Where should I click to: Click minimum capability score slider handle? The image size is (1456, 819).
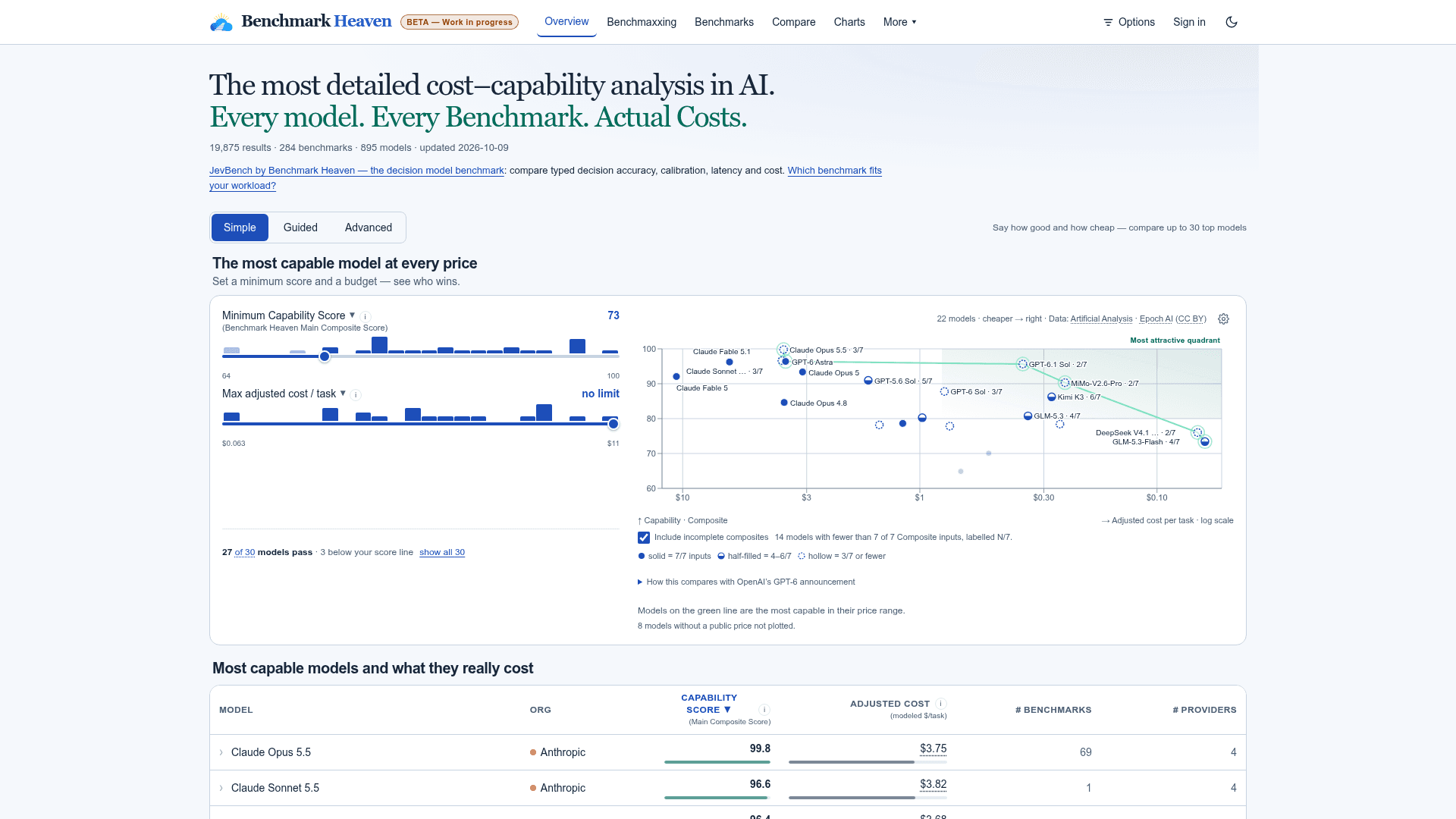tap(325, 356)
